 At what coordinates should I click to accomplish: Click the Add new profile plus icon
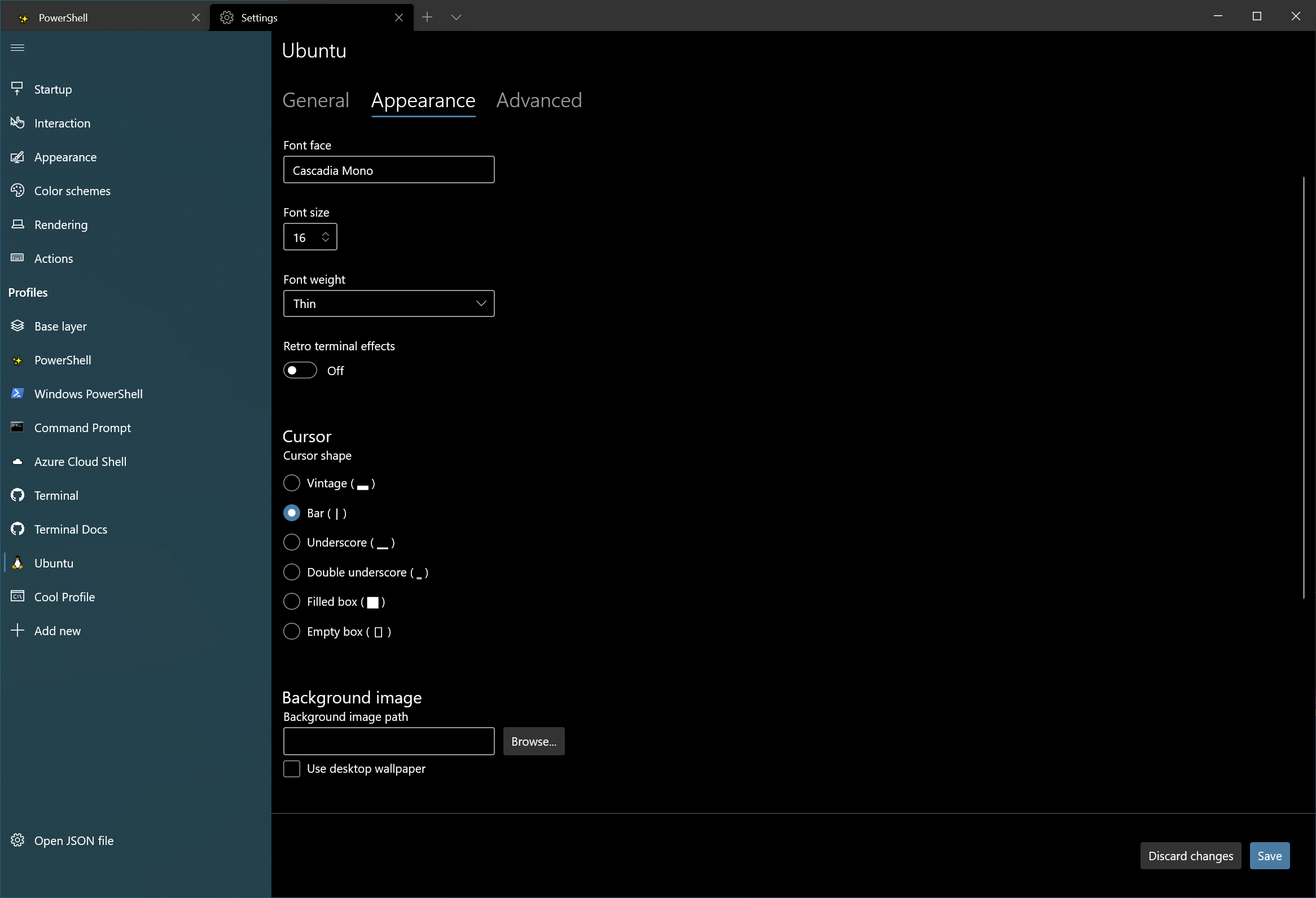click(17, 631)
